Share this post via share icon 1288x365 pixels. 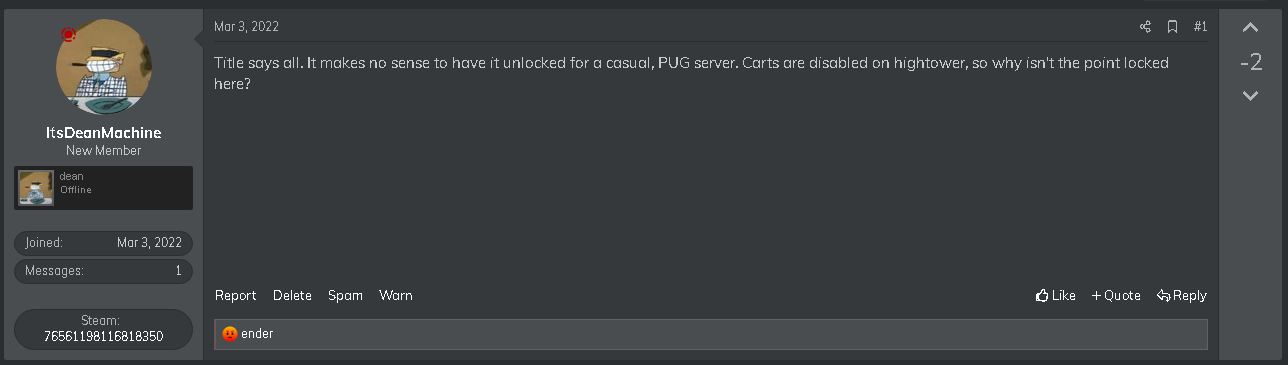(x=1146, y=27)
